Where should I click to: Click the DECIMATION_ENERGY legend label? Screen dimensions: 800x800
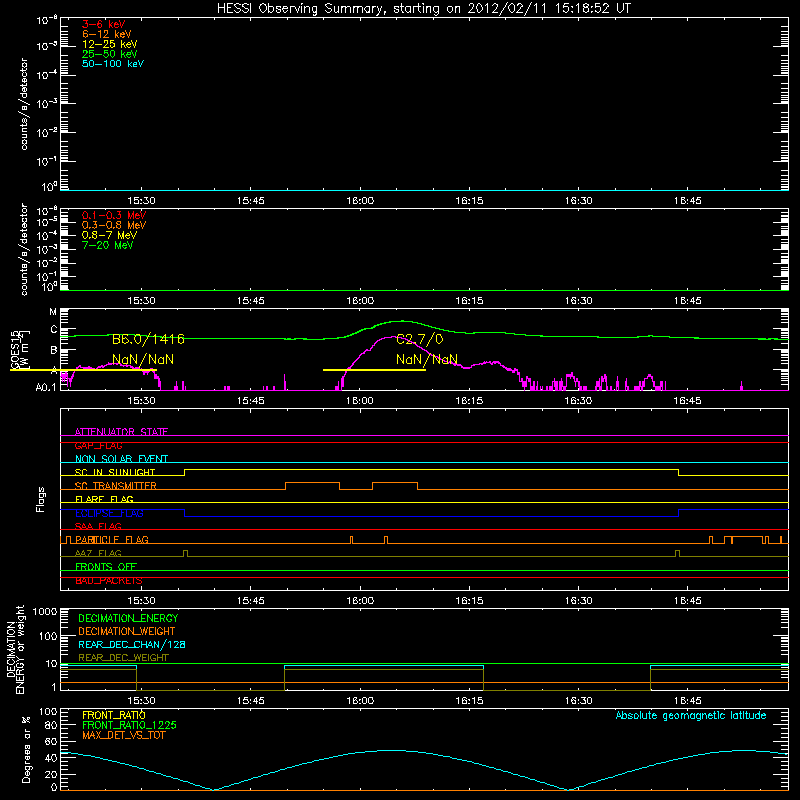(x=128, y=618)
